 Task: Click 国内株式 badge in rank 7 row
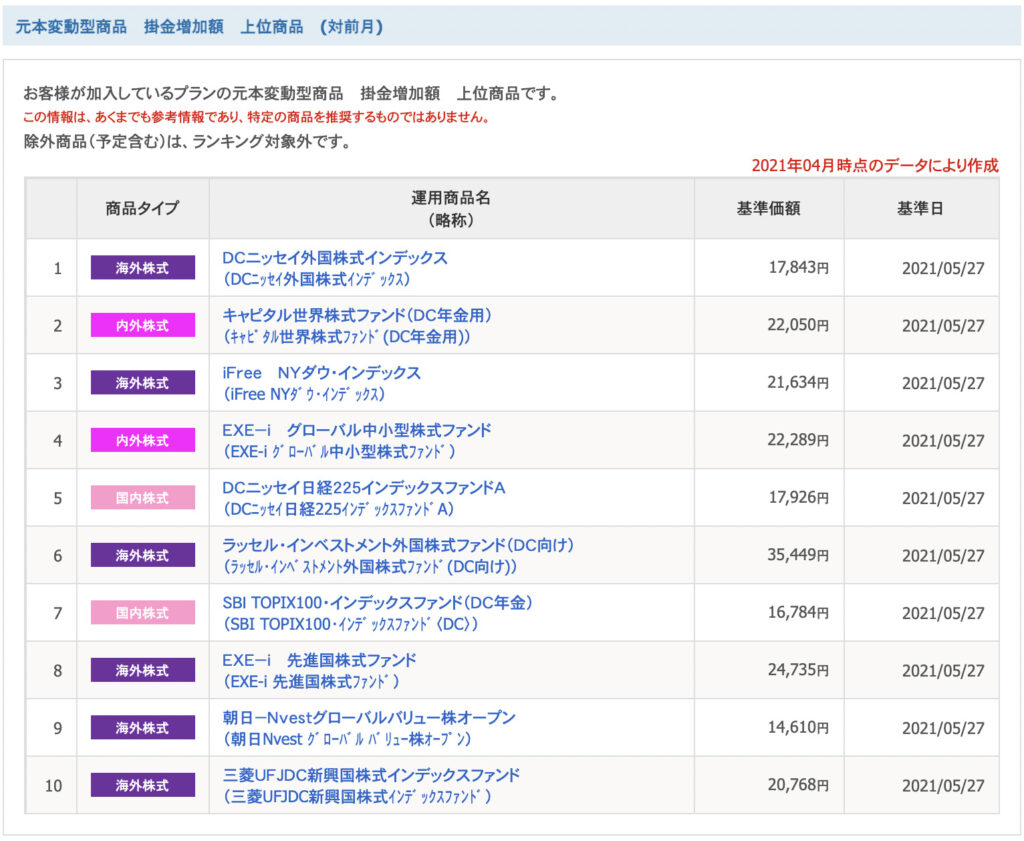142,612
